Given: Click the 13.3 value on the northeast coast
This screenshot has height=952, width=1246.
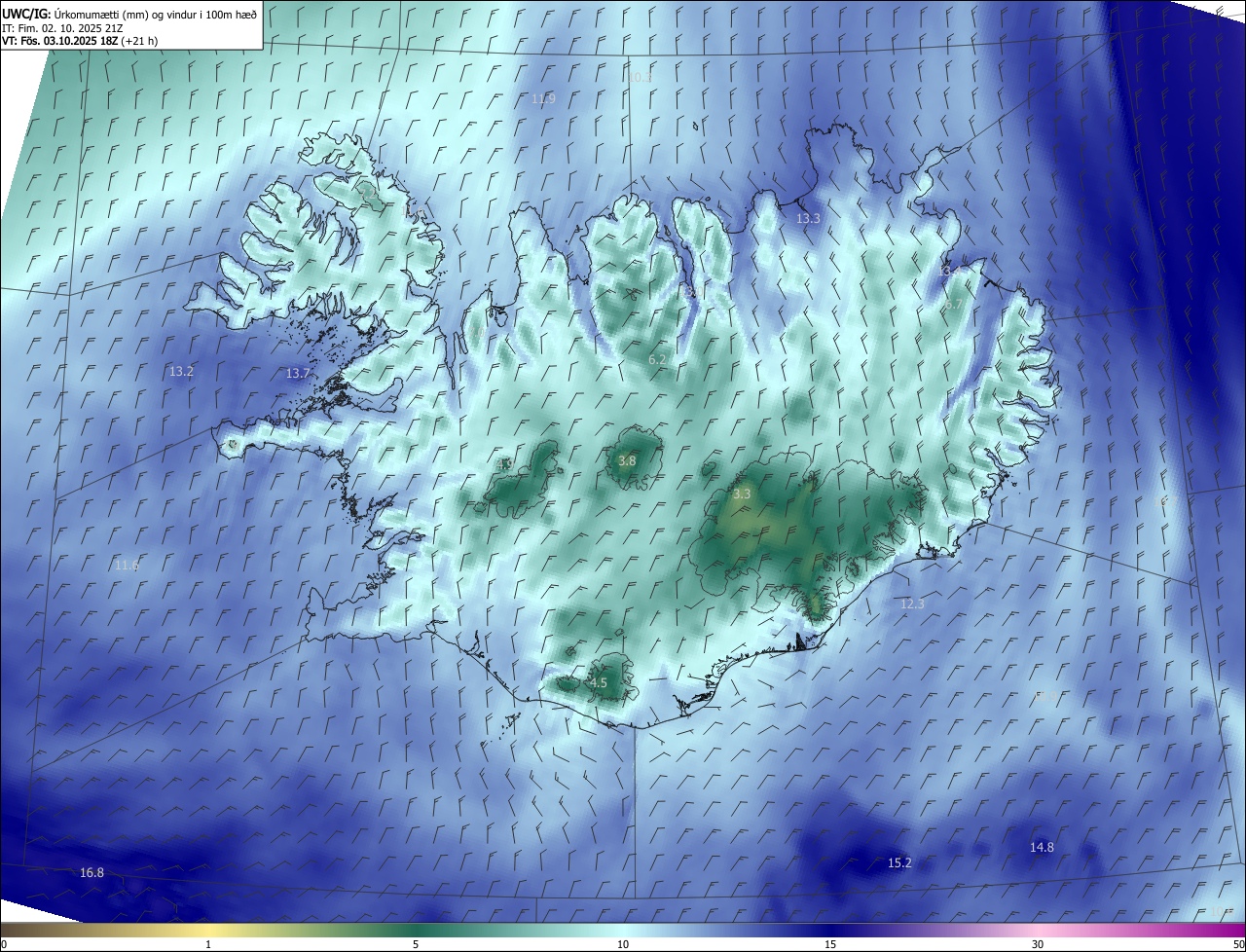Looking at the screenshot, I should [808, 219].
